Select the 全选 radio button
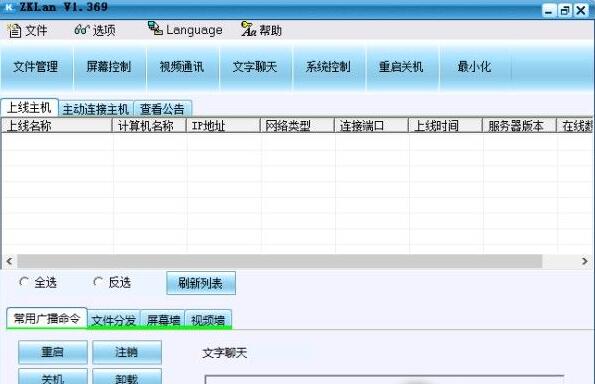 tap(24, 282)
